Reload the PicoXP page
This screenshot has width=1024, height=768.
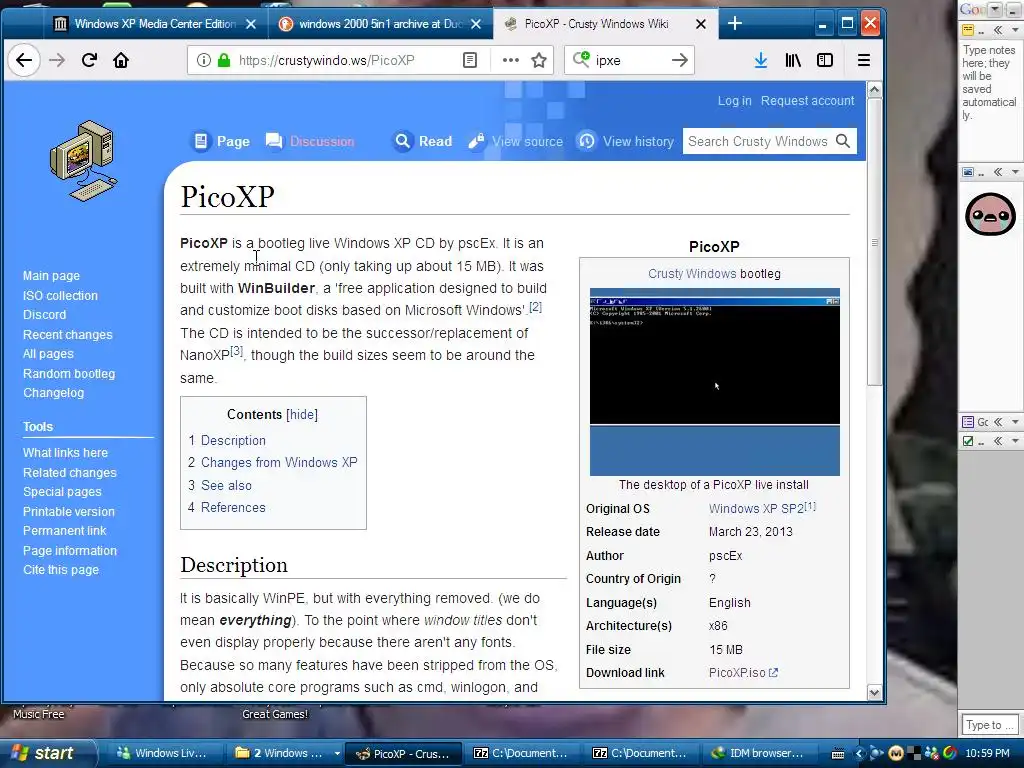[x=89, y=60]
